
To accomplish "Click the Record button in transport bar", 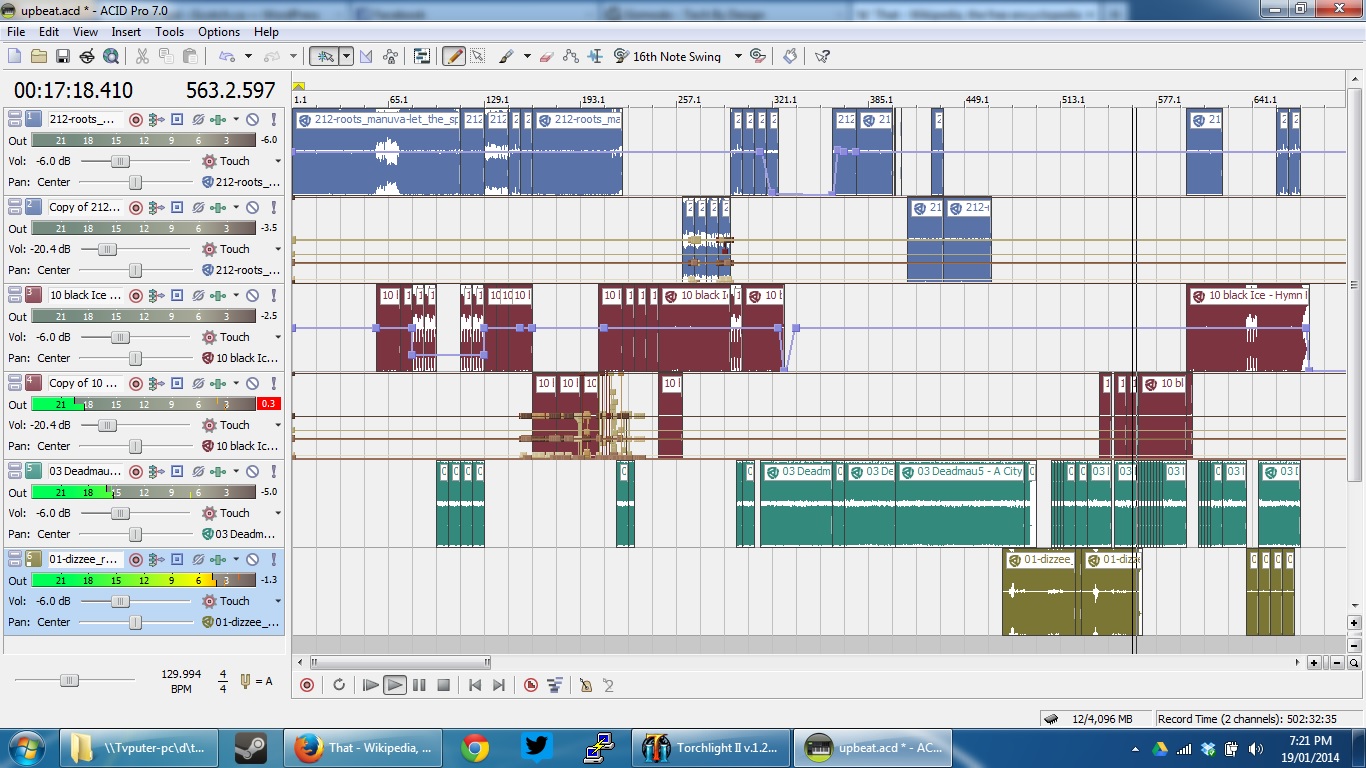I will (307, 685).
